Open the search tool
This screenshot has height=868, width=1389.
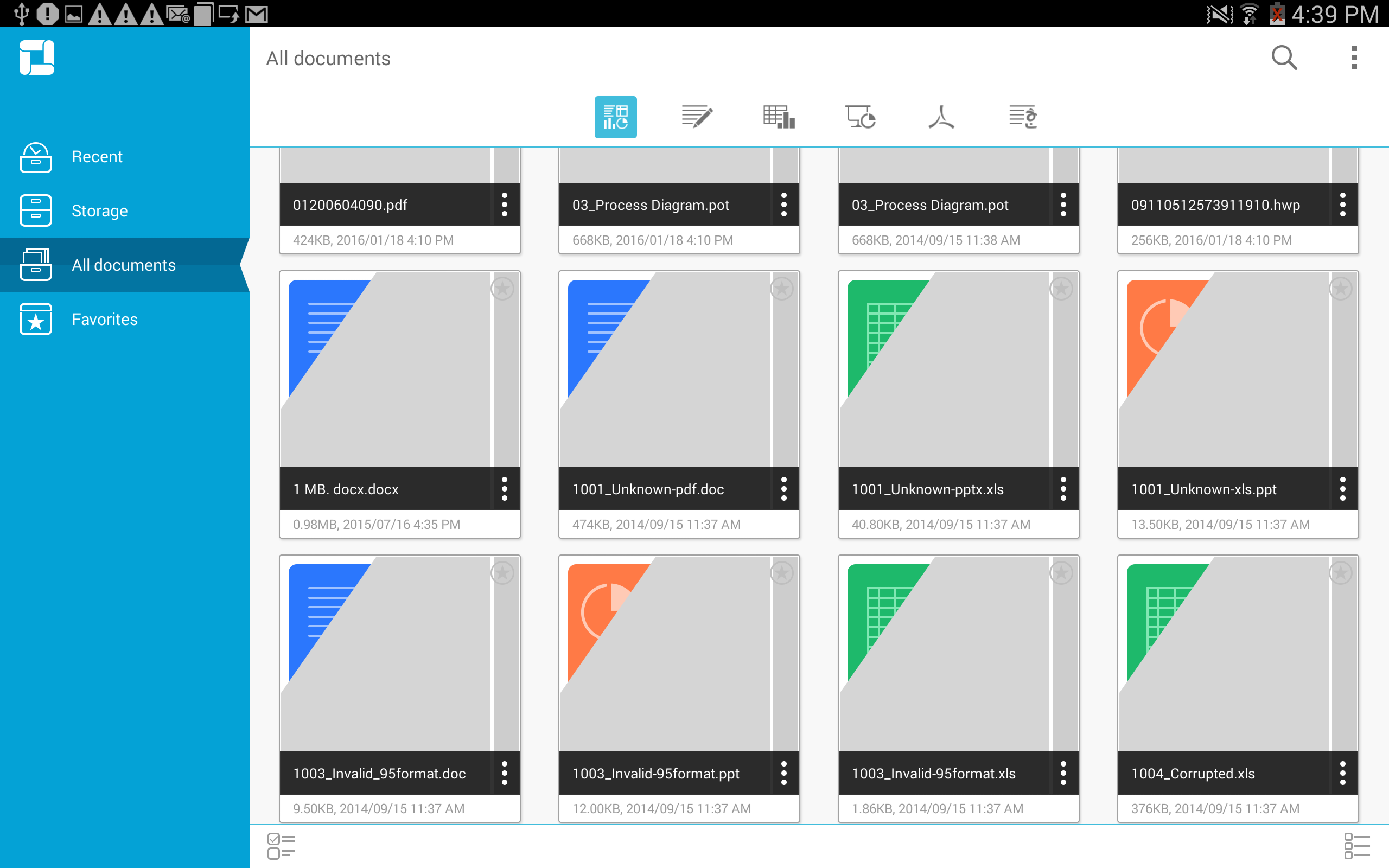(1284, 58)
